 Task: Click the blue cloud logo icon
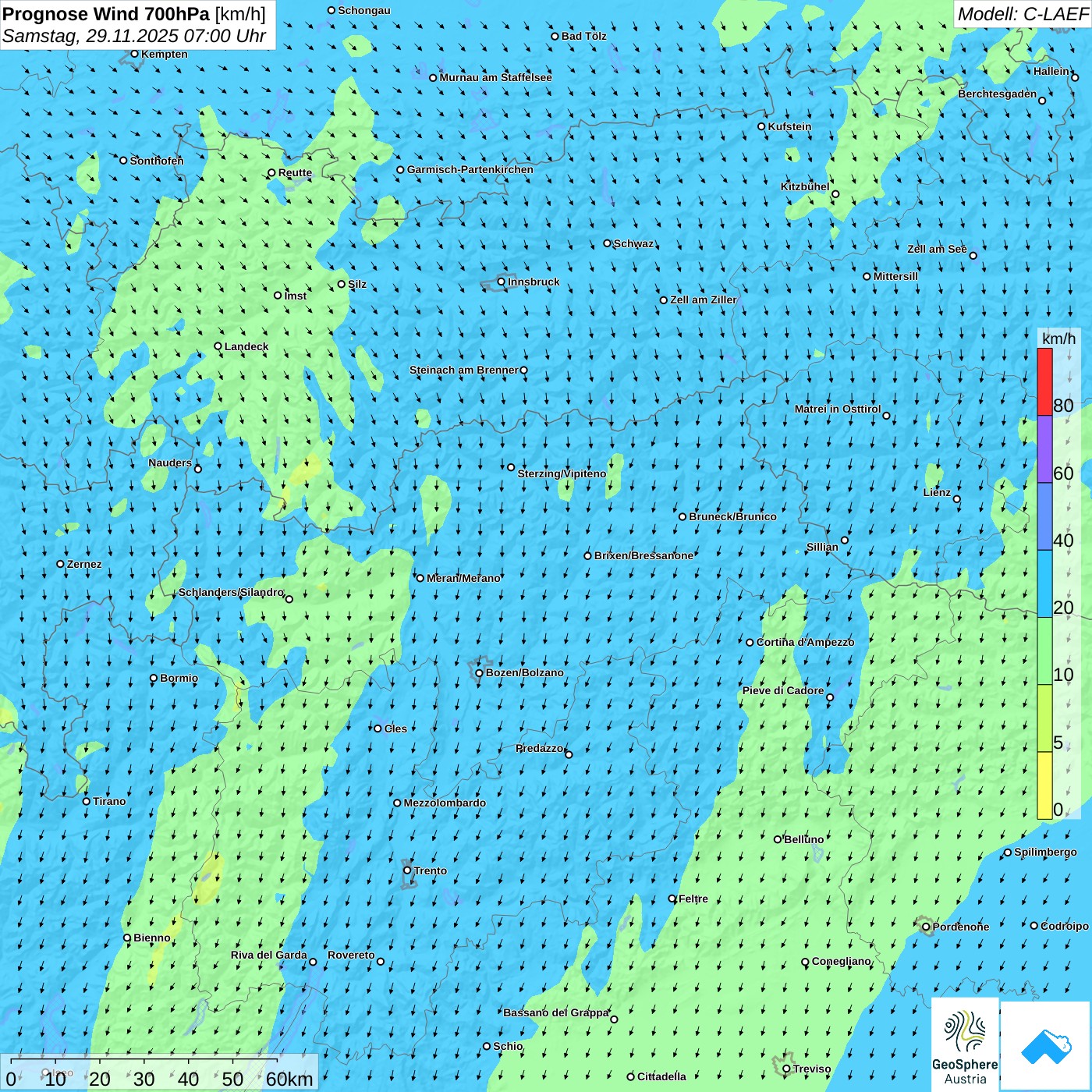pyautogui.click(x=1046, y=1046)
